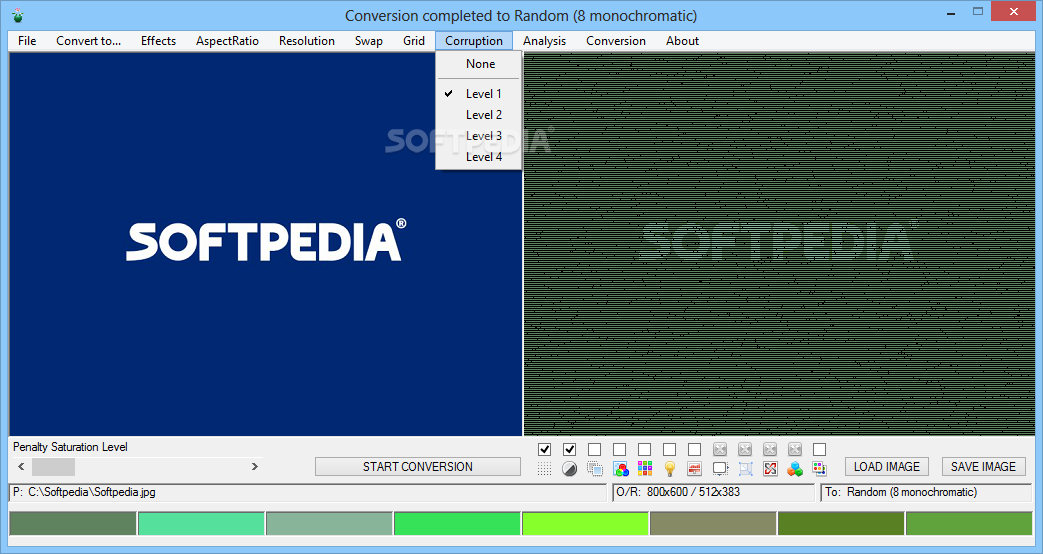Click Penalty Saturation slider right arrow
Image resolution: width=1043 pixels, height=554 pixels.
point(255,467)
